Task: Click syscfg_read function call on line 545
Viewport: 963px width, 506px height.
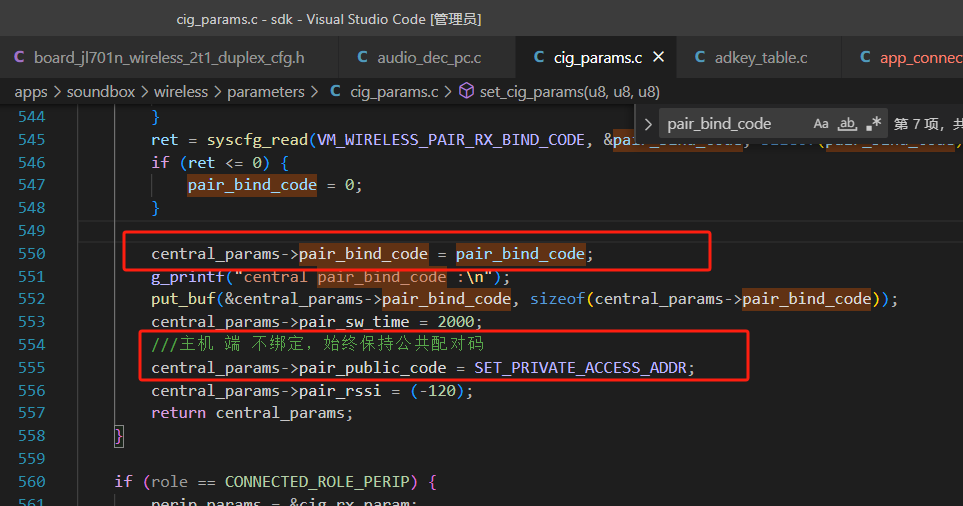Action: pos(257,140)
